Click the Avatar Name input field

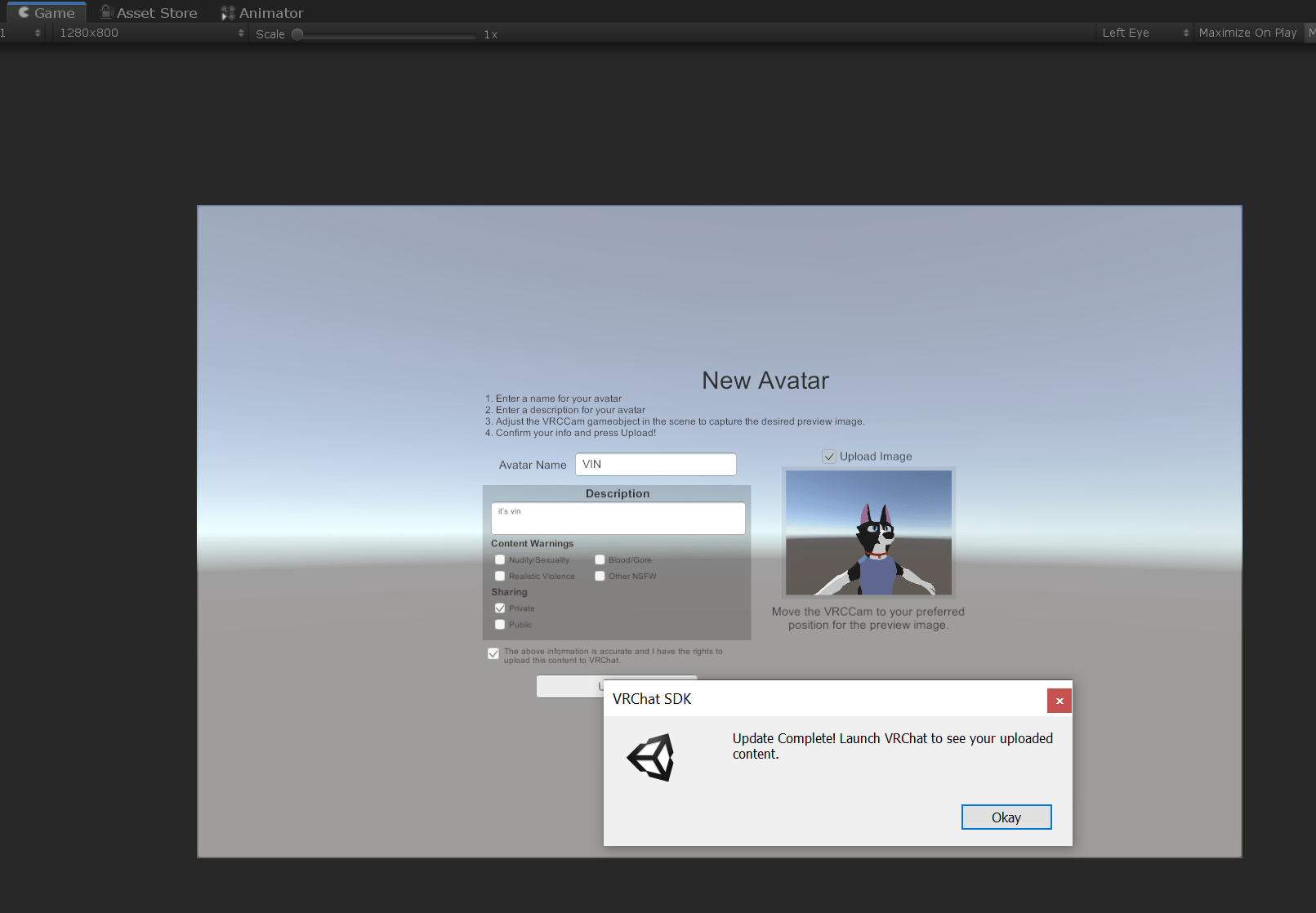(x=656, y=464)
